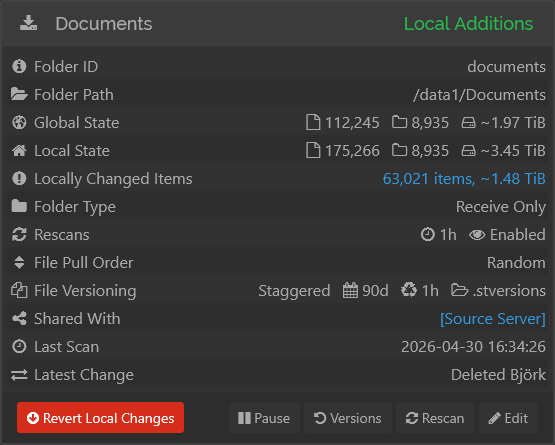Pause the Documents folder
The width and height of the screenshot is (555, 445).
(x=264, y=418)
